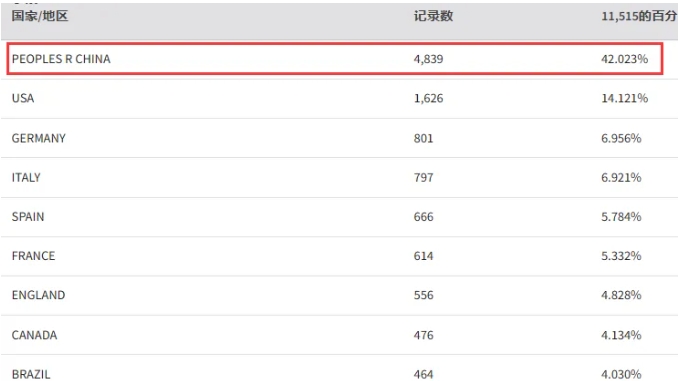
Task: Select the GERMANY row label
Action: tap(39, 138)
